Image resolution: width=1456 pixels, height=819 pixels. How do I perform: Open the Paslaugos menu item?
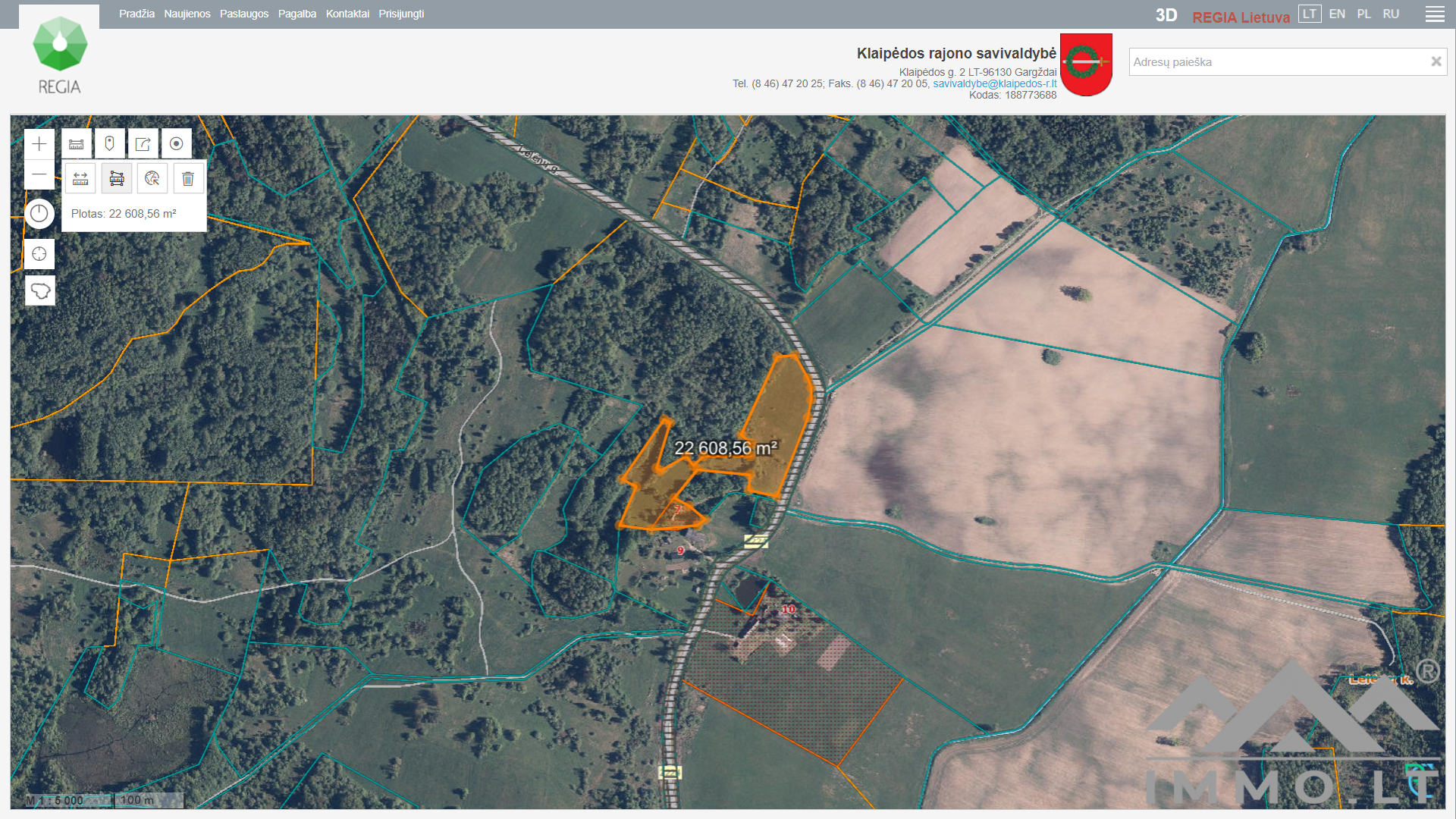[244, 14]
